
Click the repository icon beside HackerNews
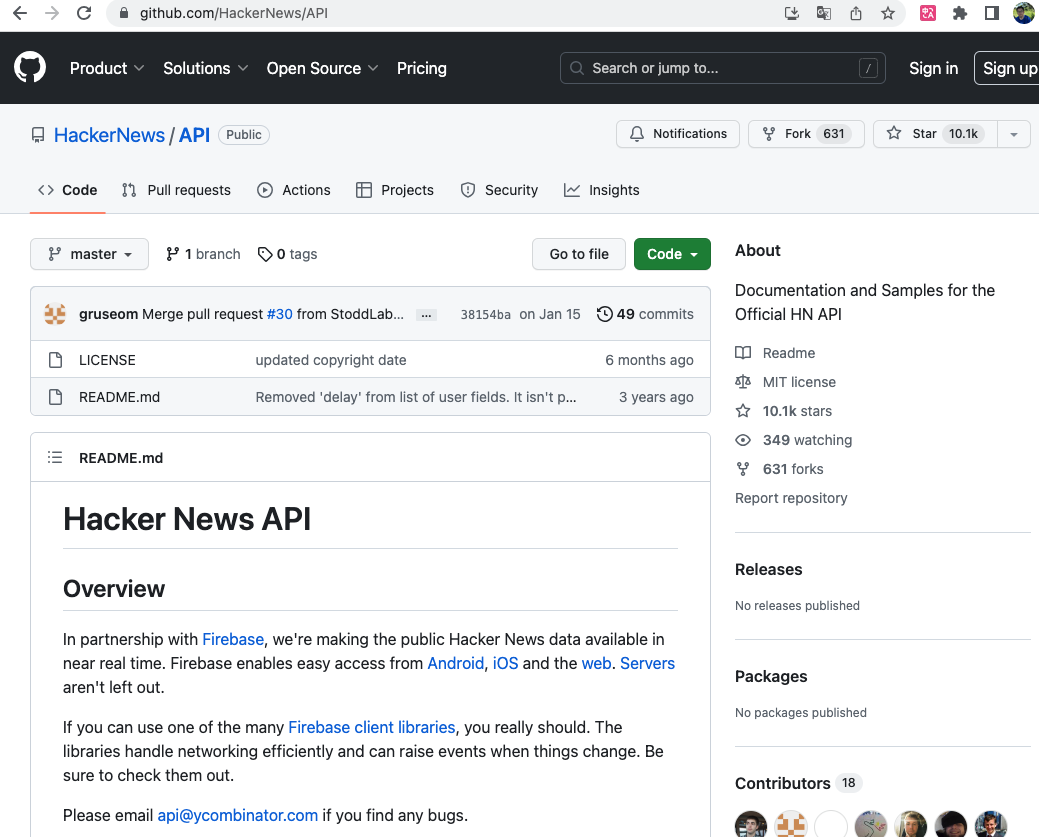pyautogui.click(x=38, y=135)
